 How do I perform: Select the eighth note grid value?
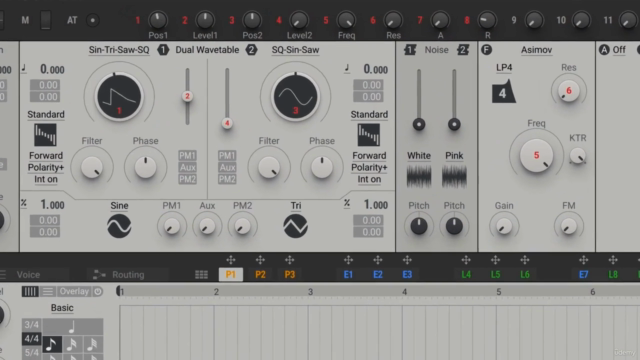tap(51, 344)
